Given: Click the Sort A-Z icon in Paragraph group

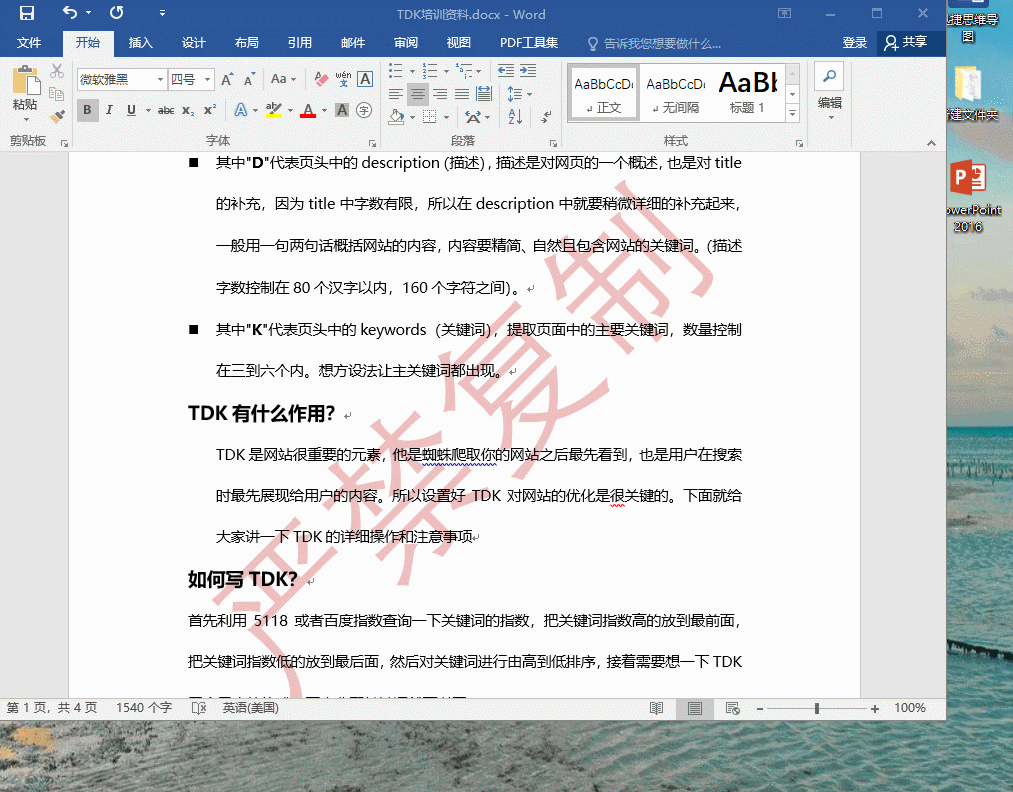Looking at the screenshot, I should (x=514, y=117).
